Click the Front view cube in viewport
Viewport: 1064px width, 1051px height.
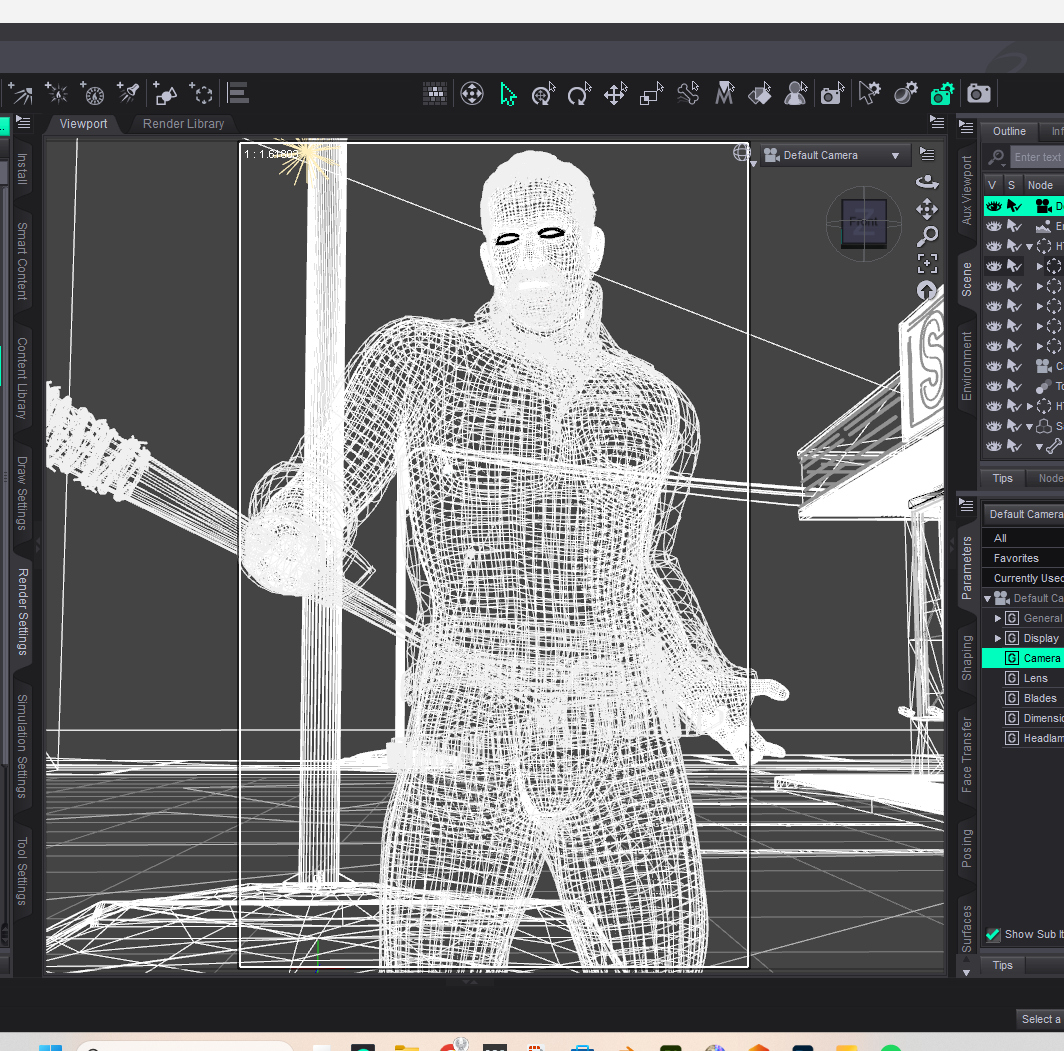tap(863, 223)
